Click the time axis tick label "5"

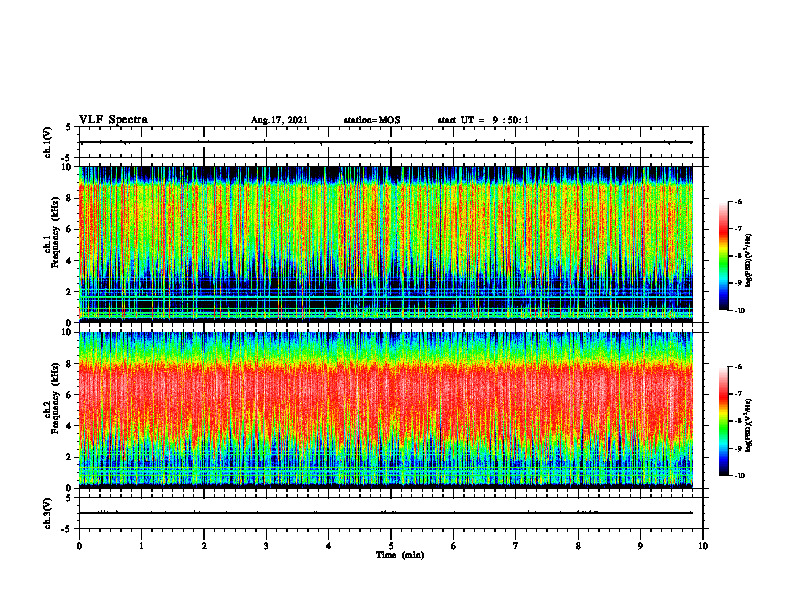(x=391, y=546)
